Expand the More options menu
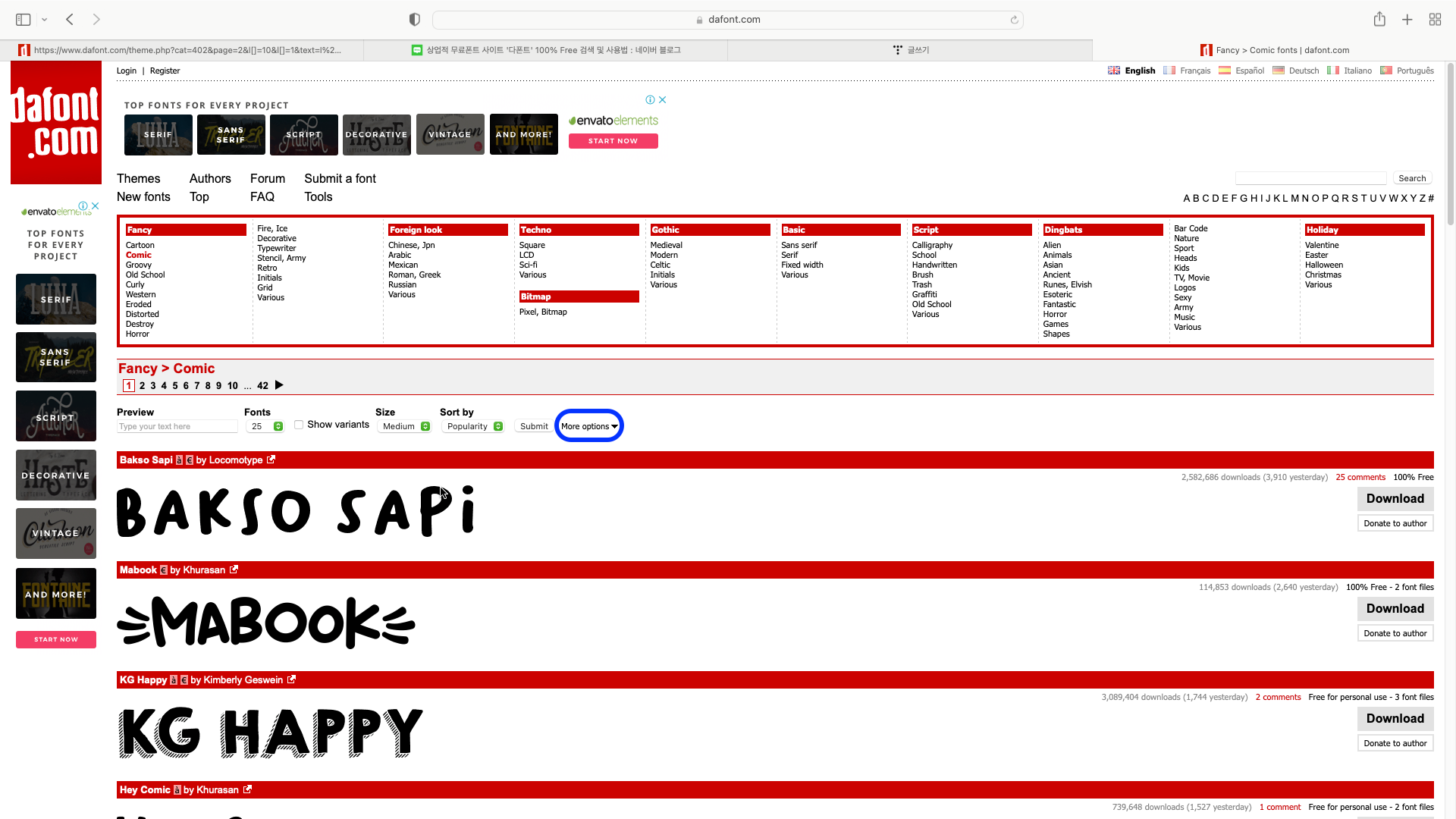 589,426
